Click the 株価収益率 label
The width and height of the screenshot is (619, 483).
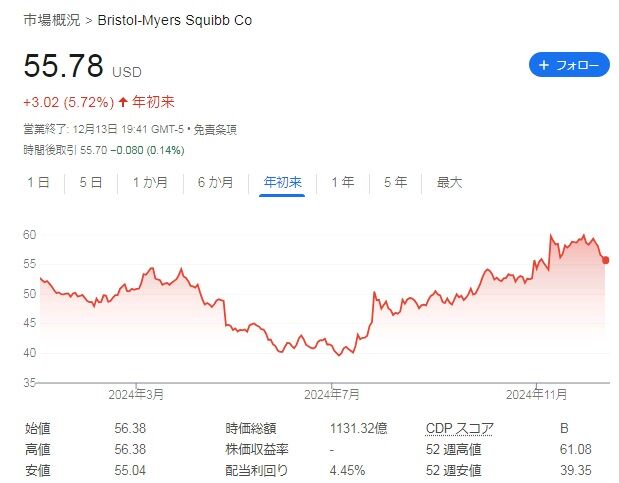coord(257,449)
